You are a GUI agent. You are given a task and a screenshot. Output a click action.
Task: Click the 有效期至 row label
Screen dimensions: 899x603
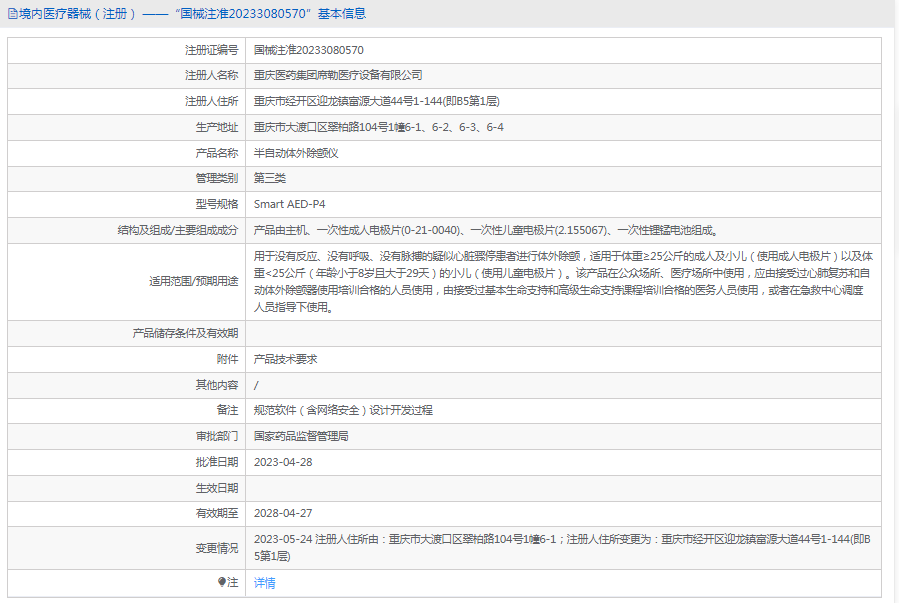pyautogui.click(x=217, y=513)
